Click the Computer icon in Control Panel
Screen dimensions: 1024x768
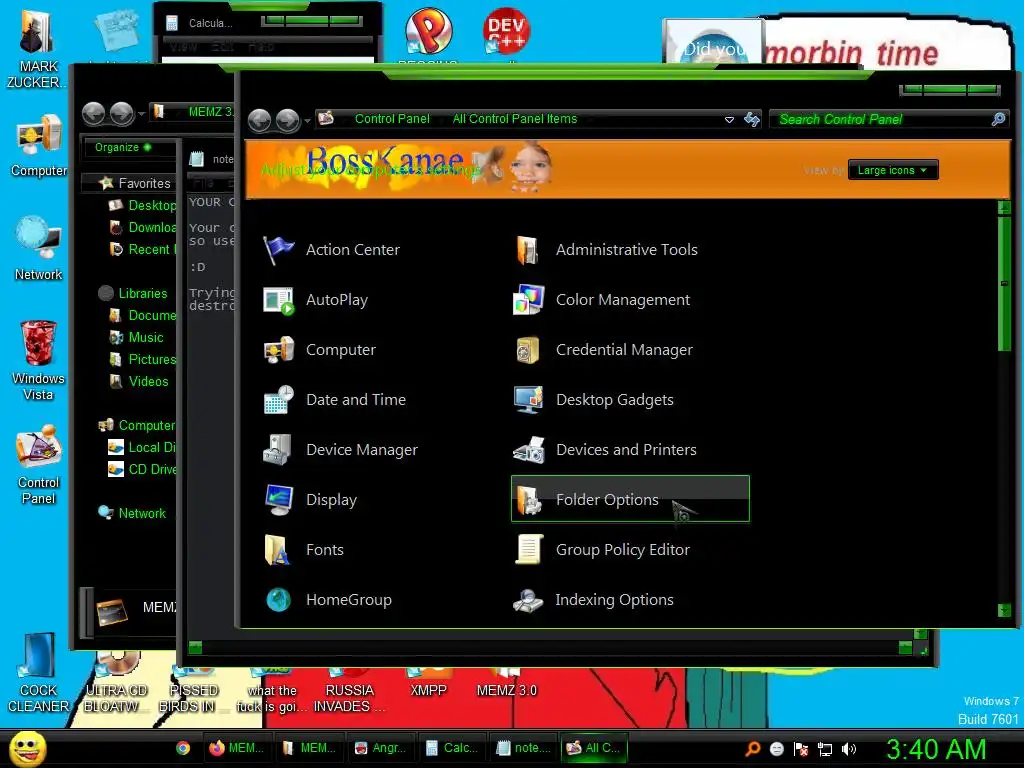tap(279, 349)
